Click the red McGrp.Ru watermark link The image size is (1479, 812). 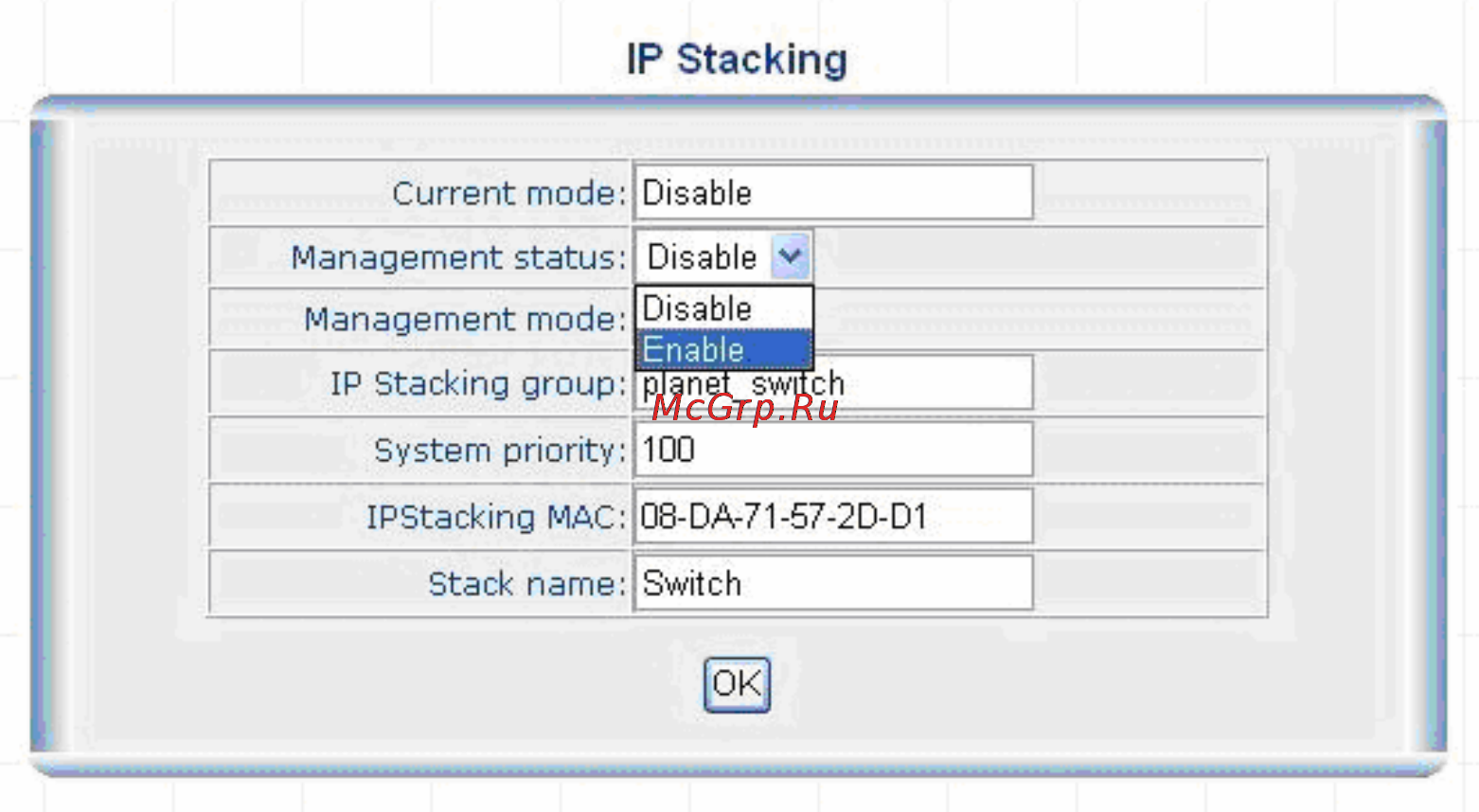pos(745,408)
